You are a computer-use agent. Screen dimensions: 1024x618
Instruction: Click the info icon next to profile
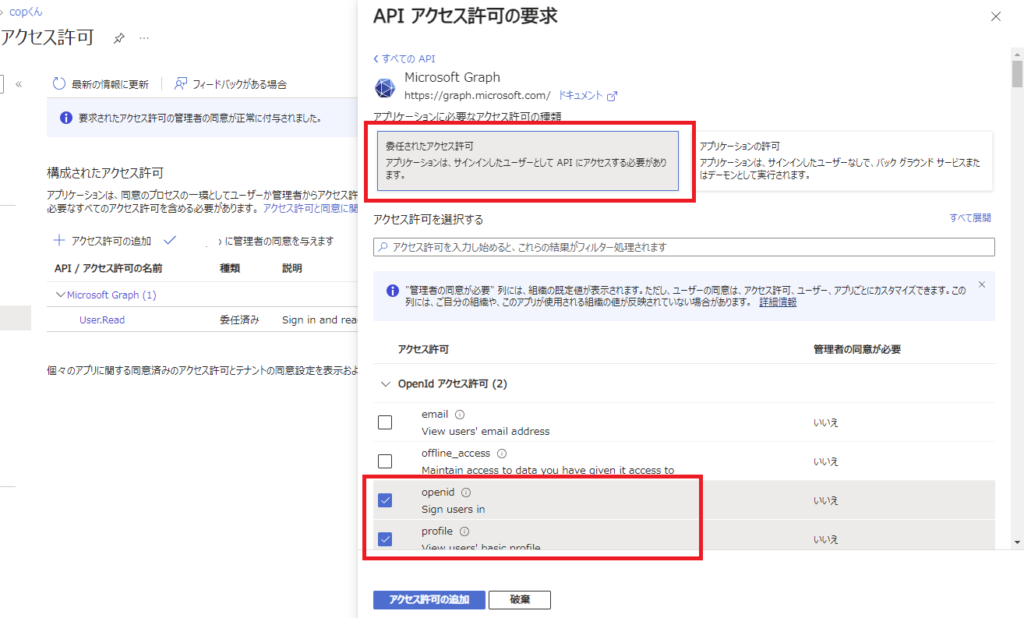464,531
